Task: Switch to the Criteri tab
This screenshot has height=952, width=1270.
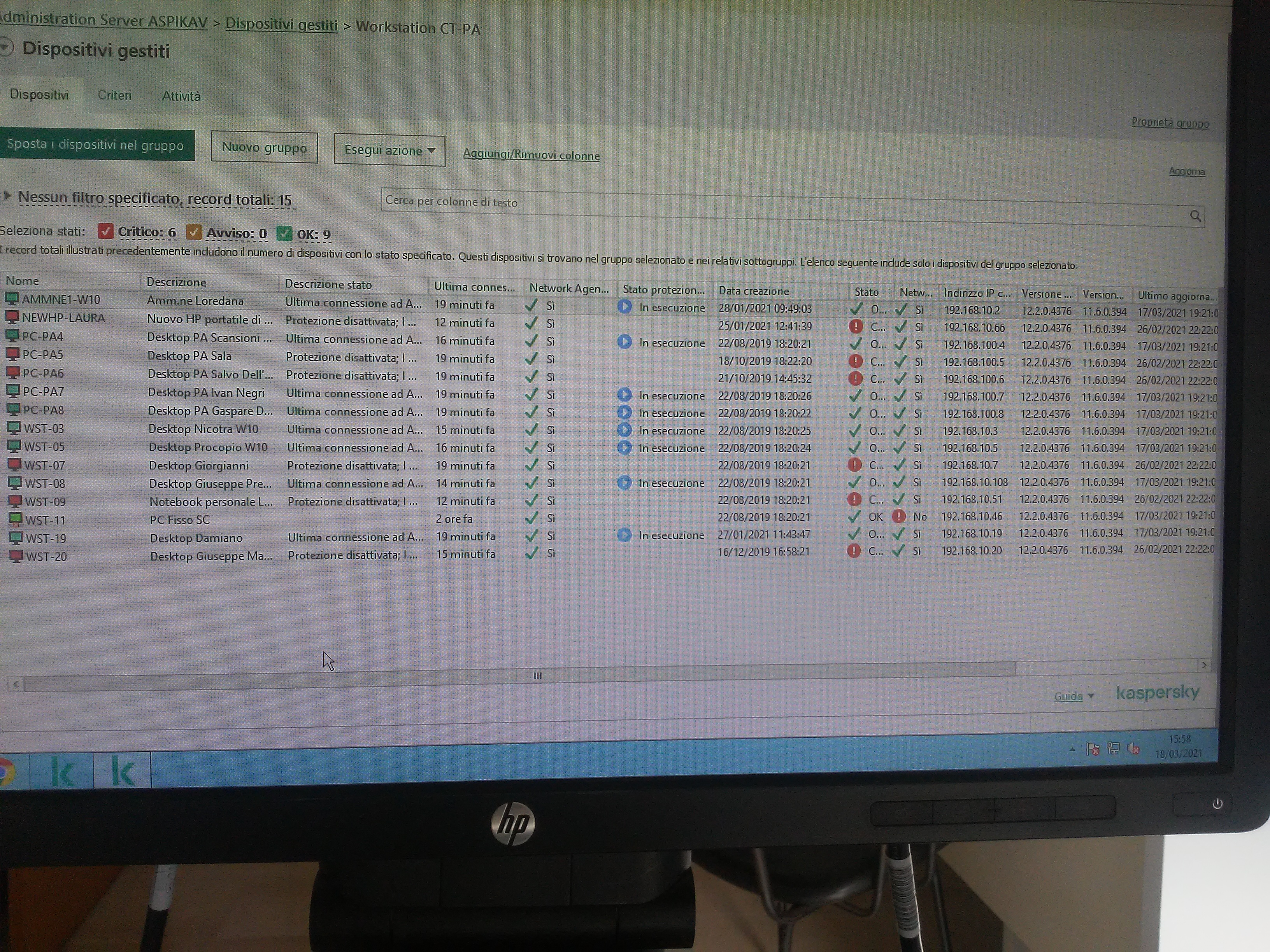Action: pyautogui.click(x=114, y=95)
